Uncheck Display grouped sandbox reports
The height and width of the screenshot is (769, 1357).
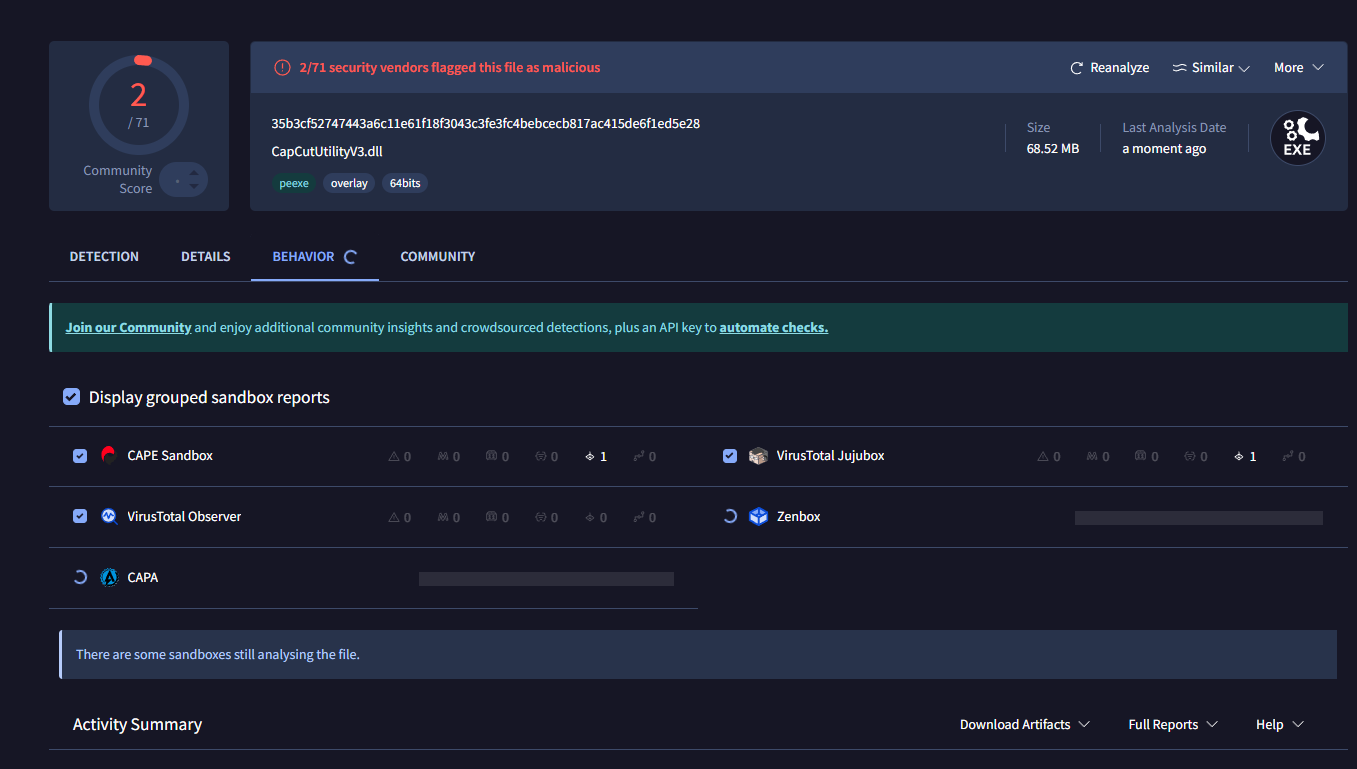(x=71, y=396)
